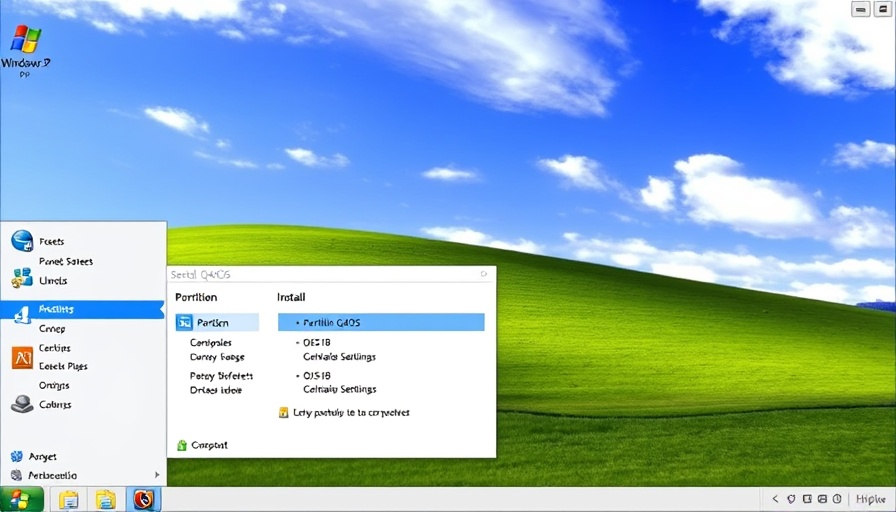Viewport: 896px width, 512px height.
Task: Click the small round button in dialog title bar
Action: [484, 274]
